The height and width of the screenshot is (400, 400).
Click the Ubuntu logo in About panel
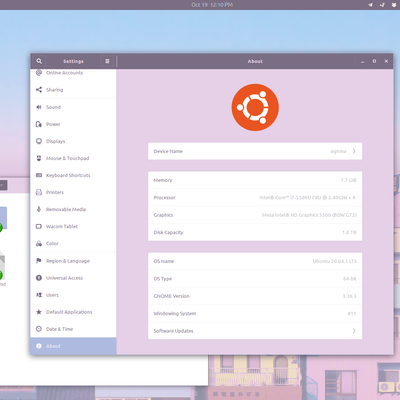255,107
